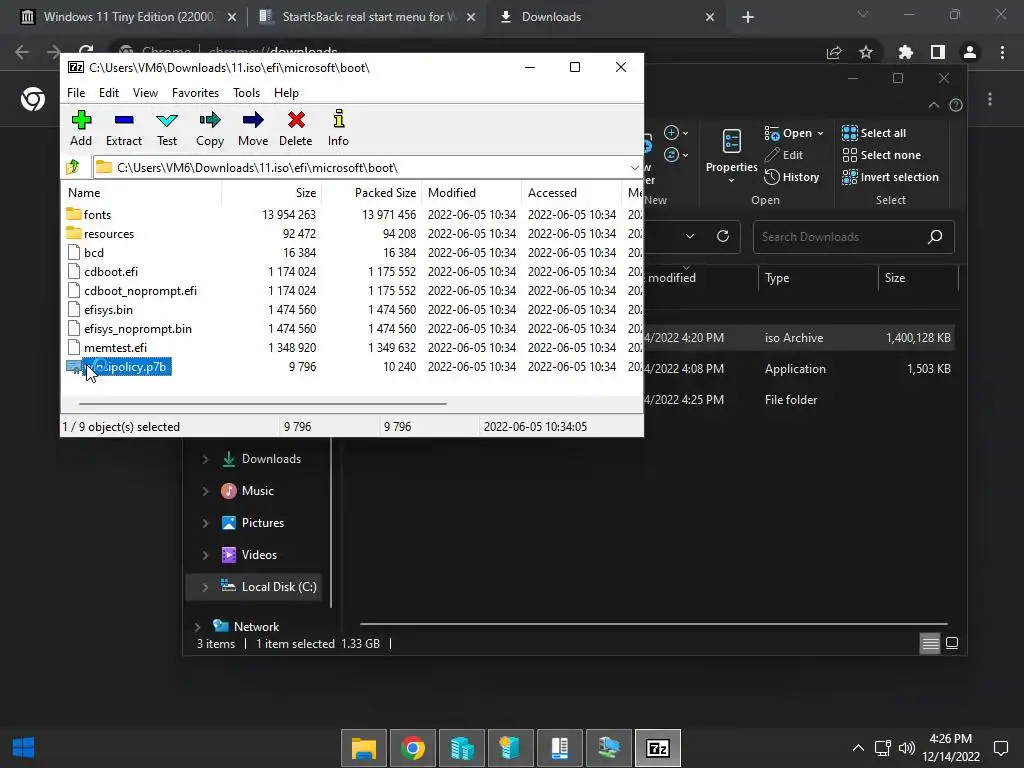Open the Edit menu in 7-Zip
The image size is (1024, 768).
click(x=108, y=93)
